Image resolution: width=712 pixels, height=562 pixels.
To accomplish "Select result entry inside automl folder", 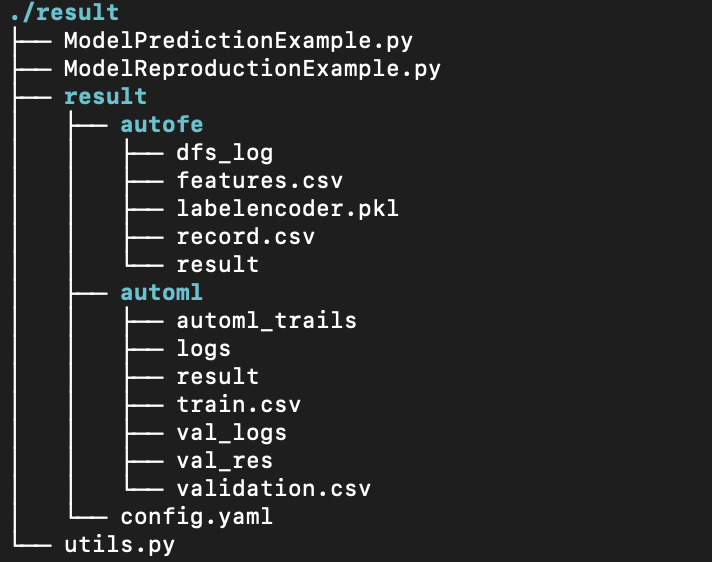I will click(x=217, y=377).
